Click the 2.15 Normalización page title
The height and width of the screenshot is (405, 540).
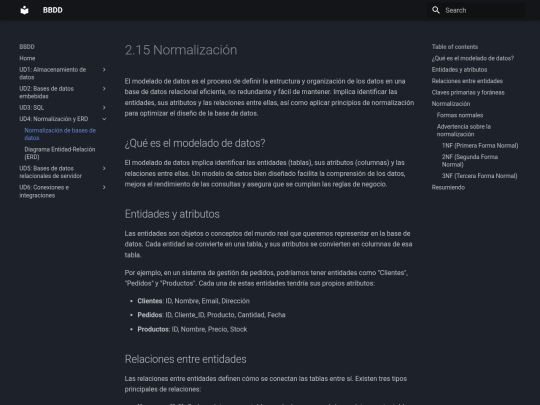[181, 50]
